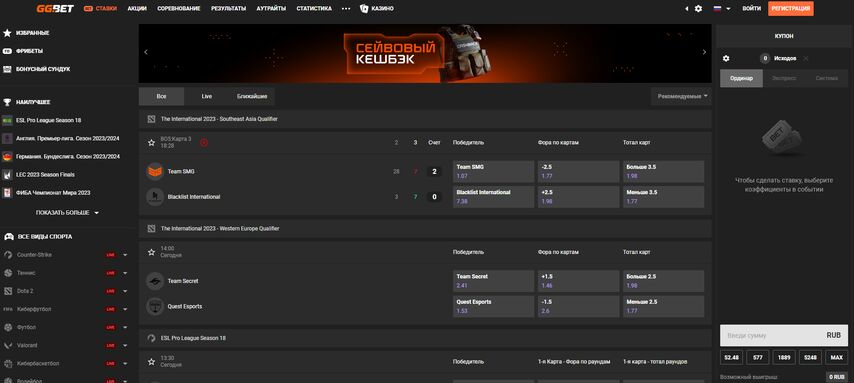Open the Казино section

376,9
